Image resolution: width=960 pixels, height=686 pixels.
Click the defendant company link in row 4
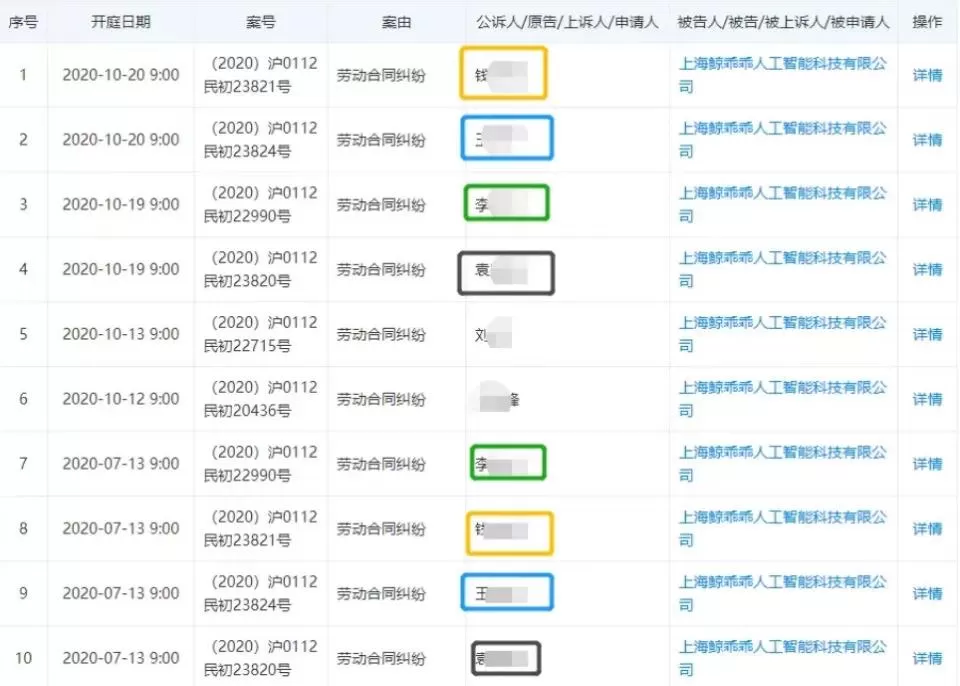782,269
